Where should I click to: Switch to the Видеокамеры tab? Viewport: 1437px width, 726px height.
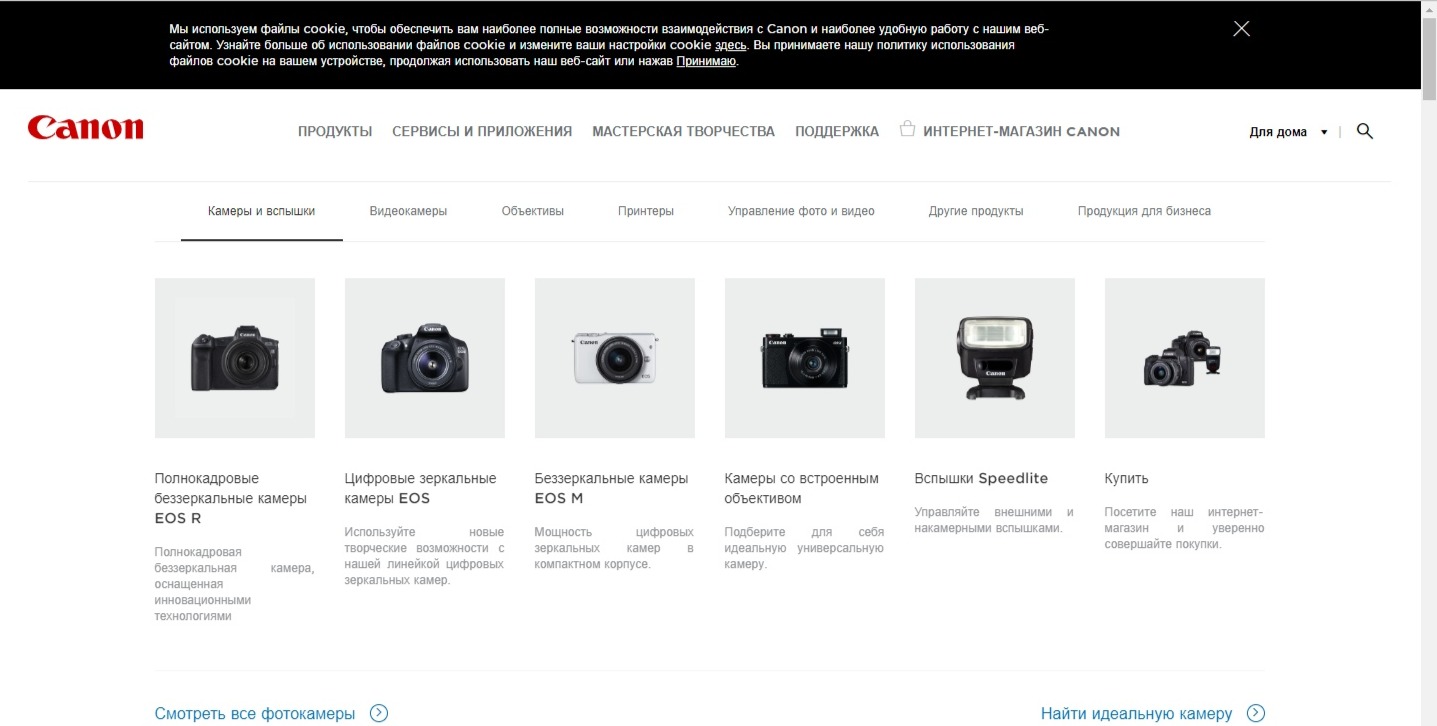[x=408, y=211]
